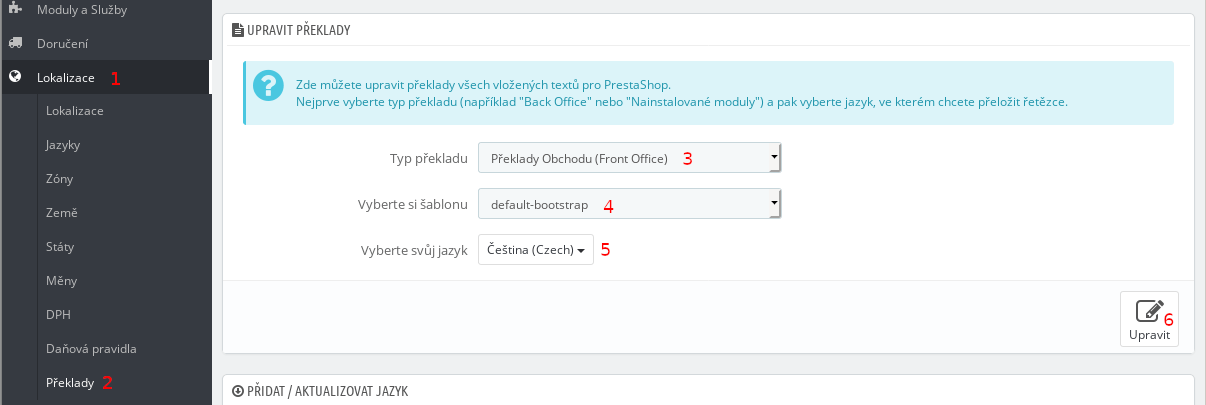Click the blue question mark help icon
The width and height of the screenshot is (1206, 405).
tap(269, 85)
